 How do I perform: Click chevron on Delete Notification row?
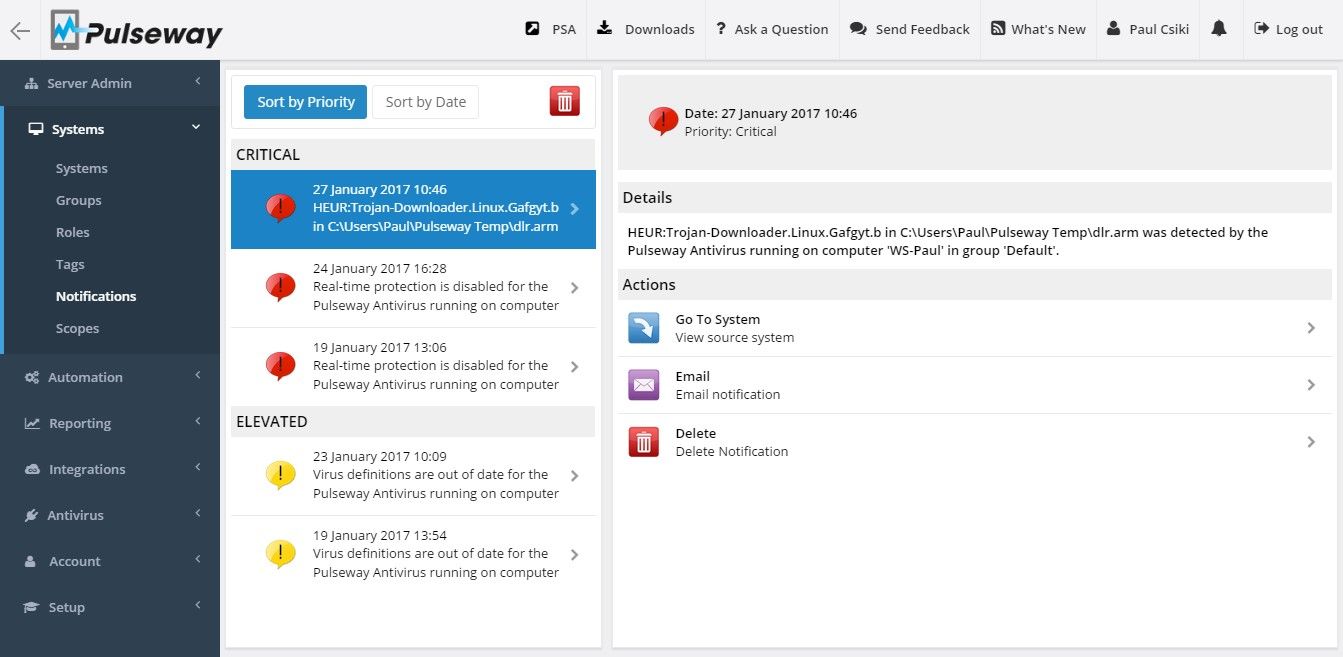pyautogui.click(x=1311, y=442)
